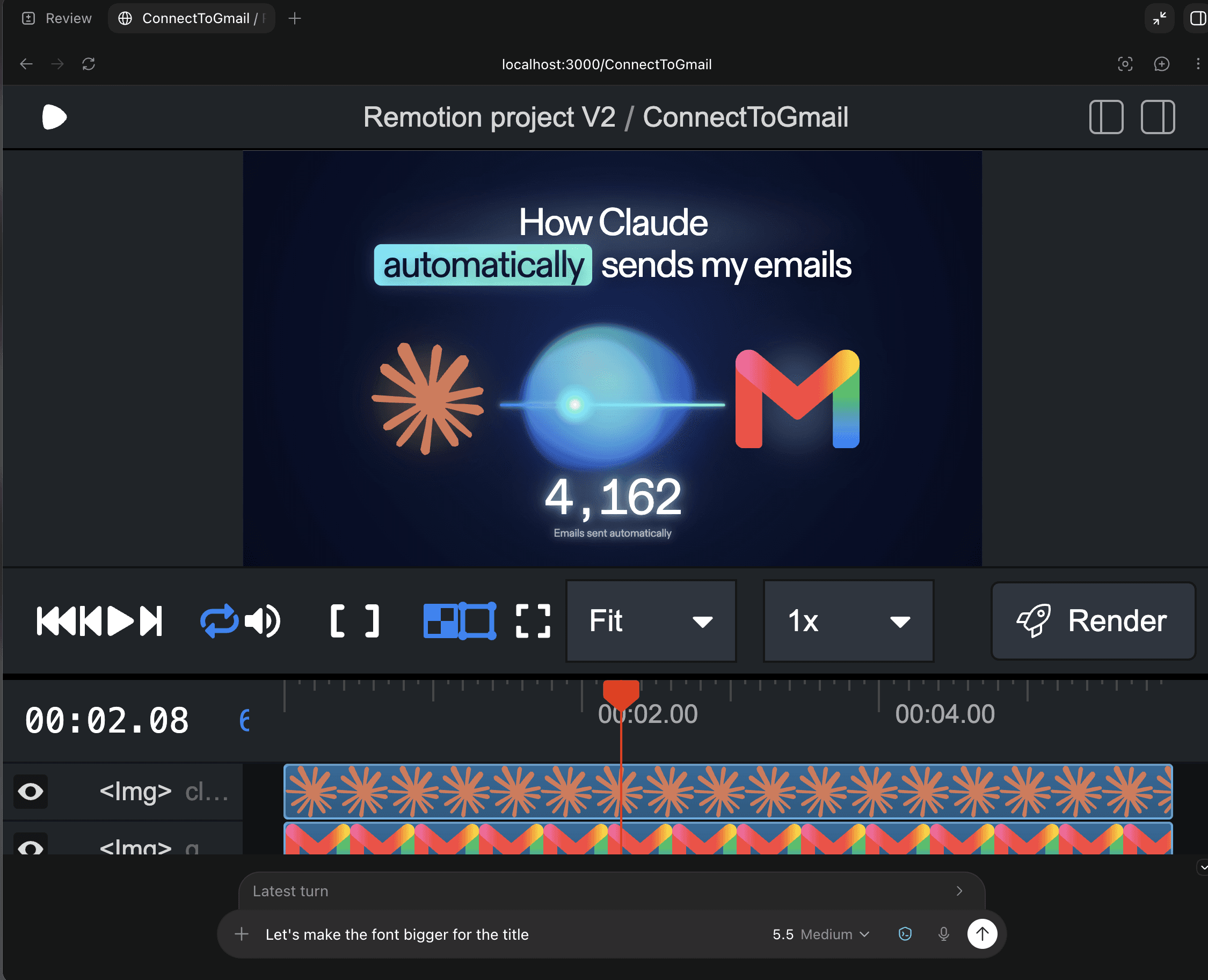Click the Claude starburst logo in the preview

pos(427,398)
